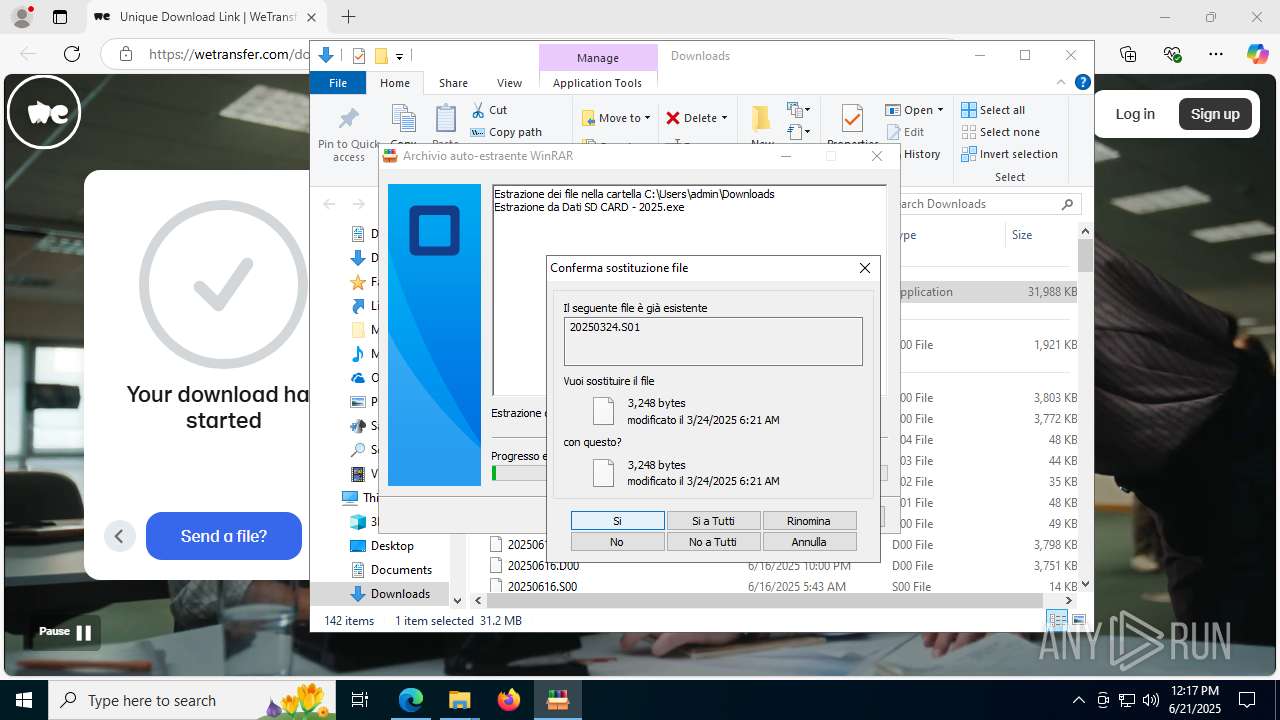Open the Easy access dropdown in ribbon
The image size is (1280, 720).
798,132
